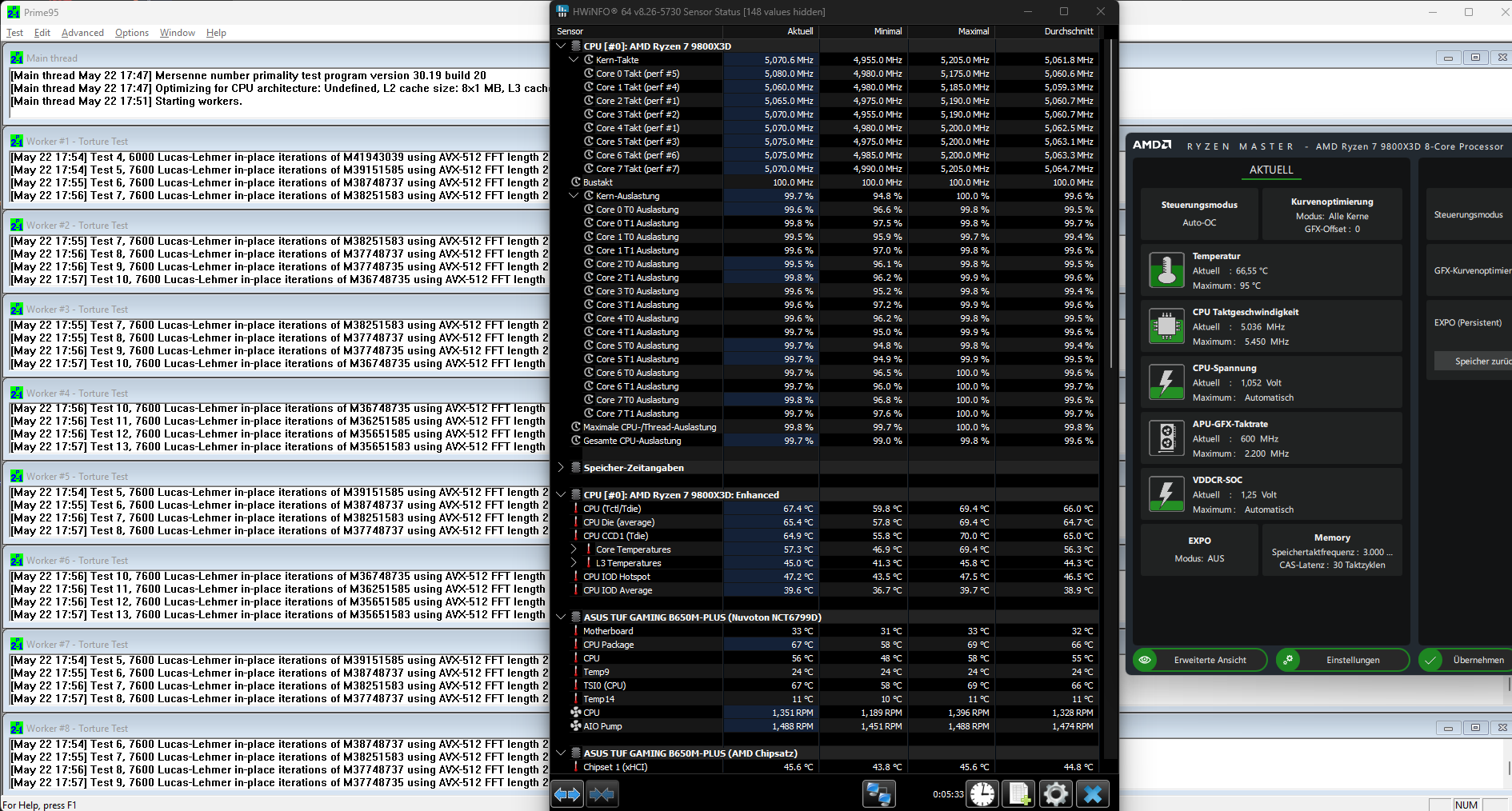Click the blue X icon in HWiNFO toolbar
This screenshot has height=811, width=1512.
(x=1093, y=794)
